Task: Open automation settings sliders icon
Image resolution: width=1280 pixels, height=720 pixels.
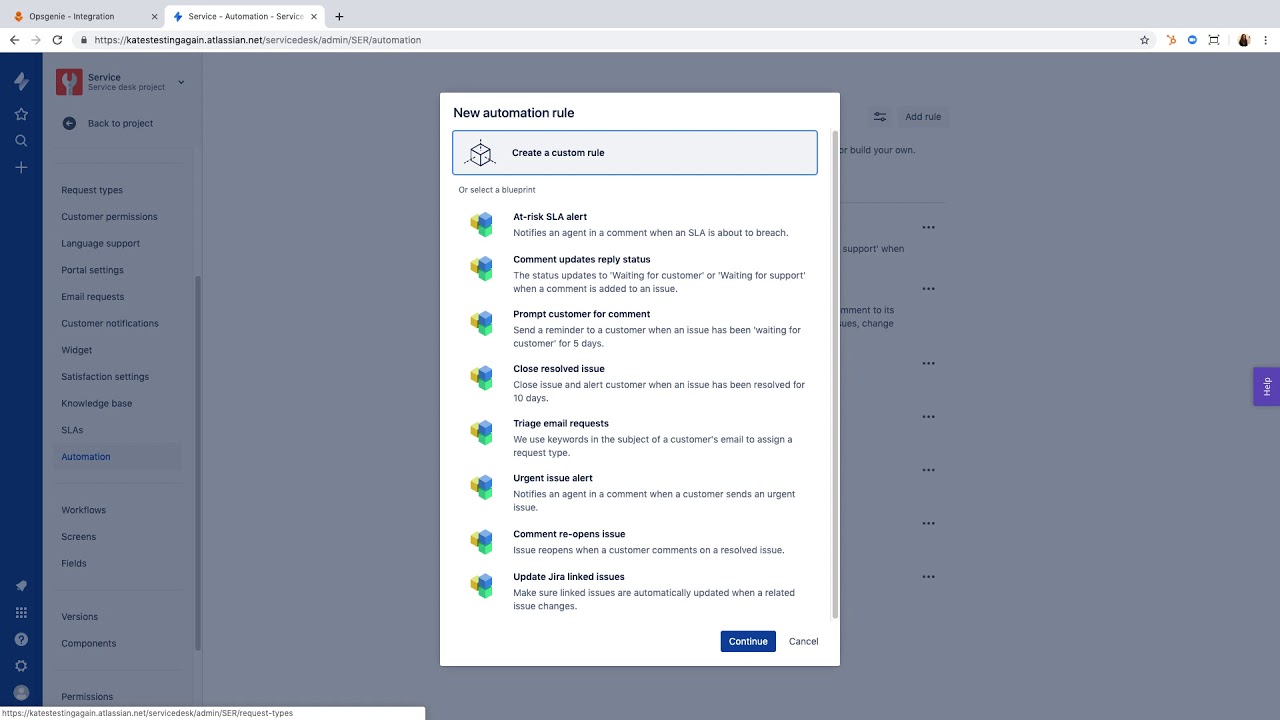Action: click(880, 117)
